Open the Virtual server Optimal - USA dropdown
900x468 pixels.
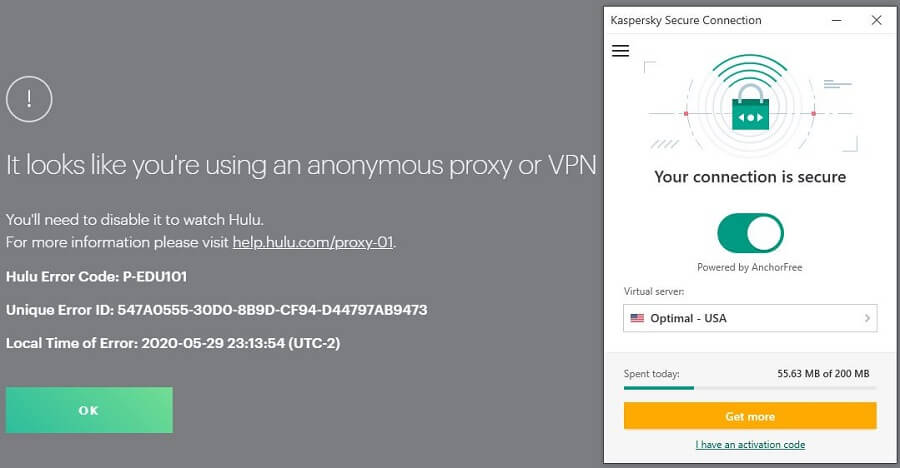pos(750,318)
